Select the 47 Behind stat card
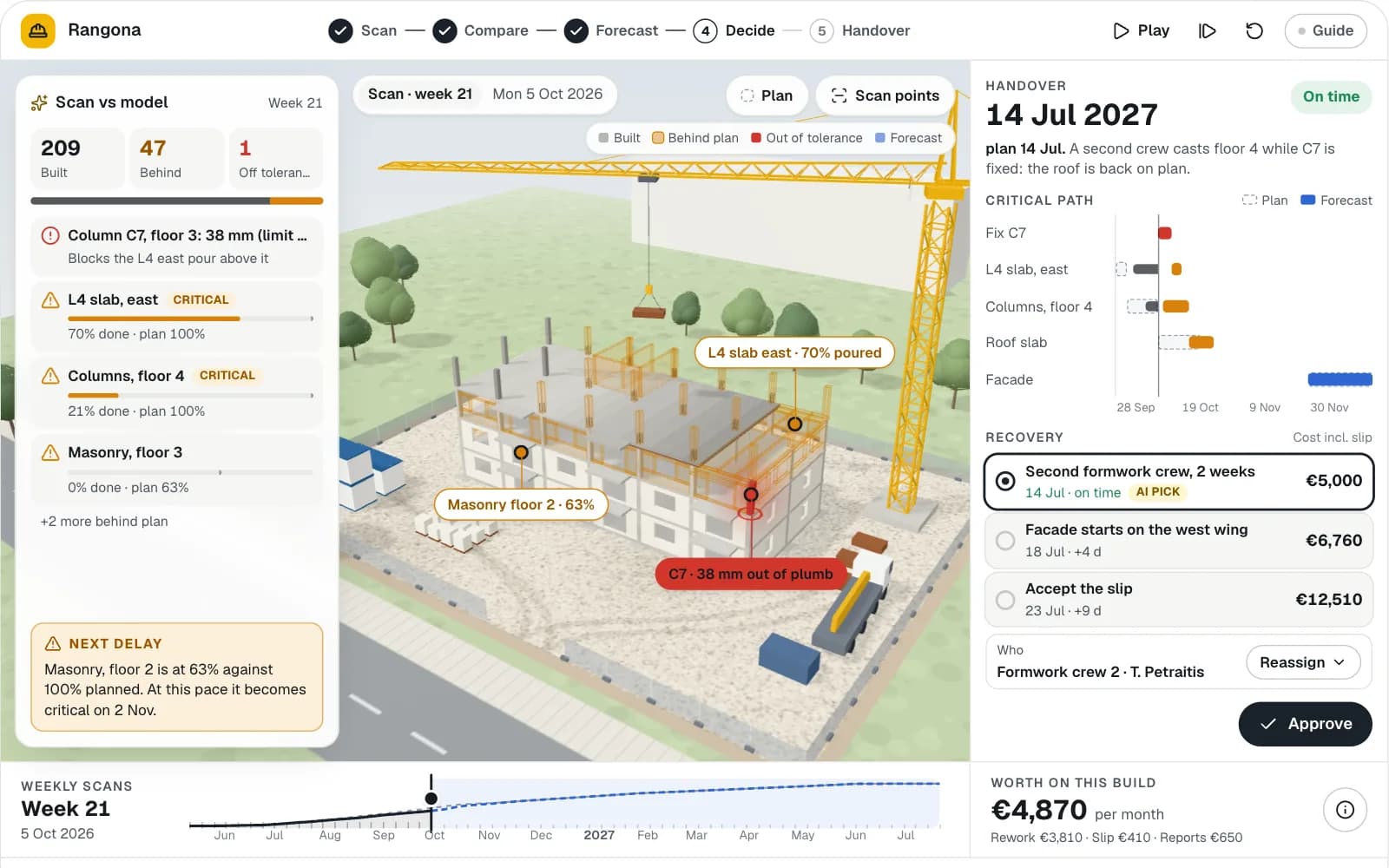 coord(177,159)
